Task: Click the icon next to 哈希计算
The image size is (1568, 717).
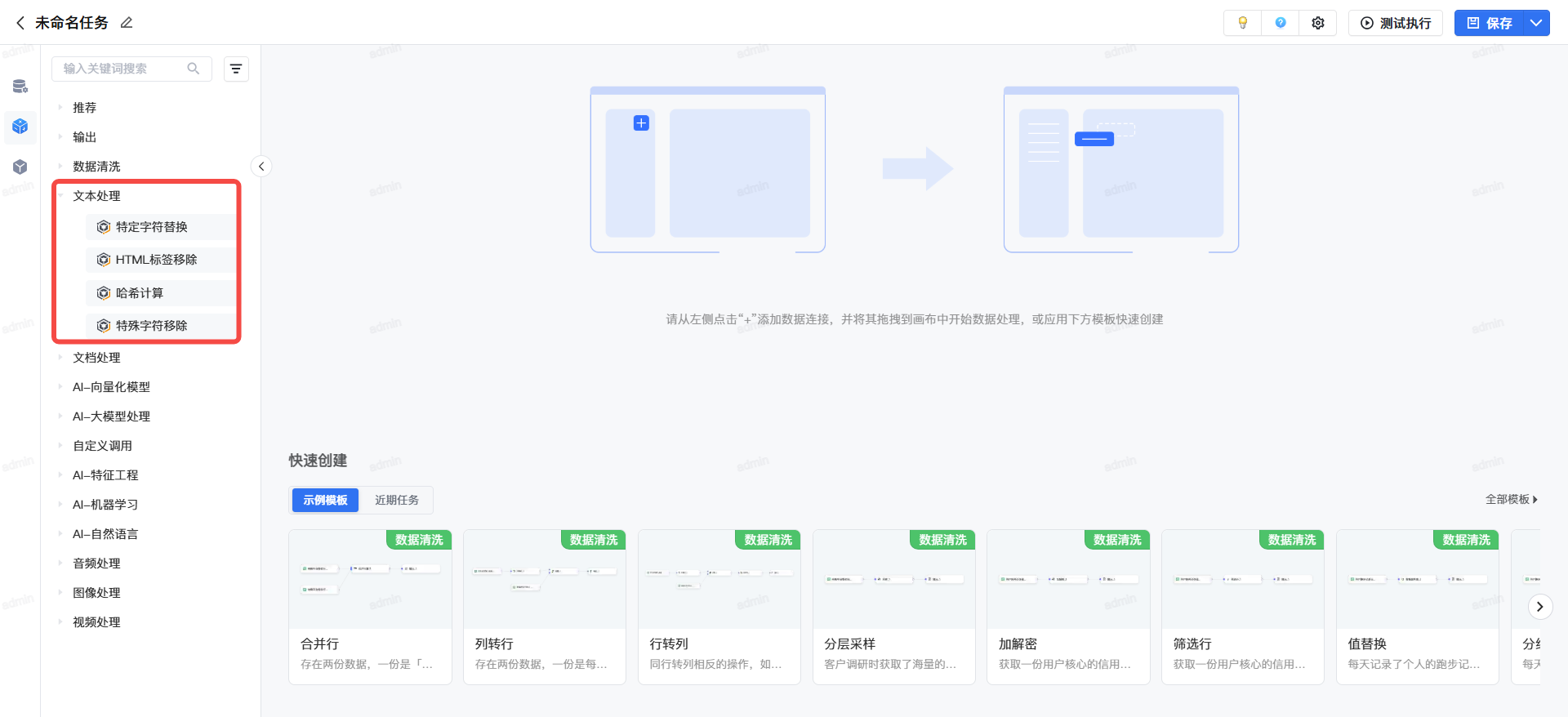Action: pyautogui.click(x=104, y=293)
